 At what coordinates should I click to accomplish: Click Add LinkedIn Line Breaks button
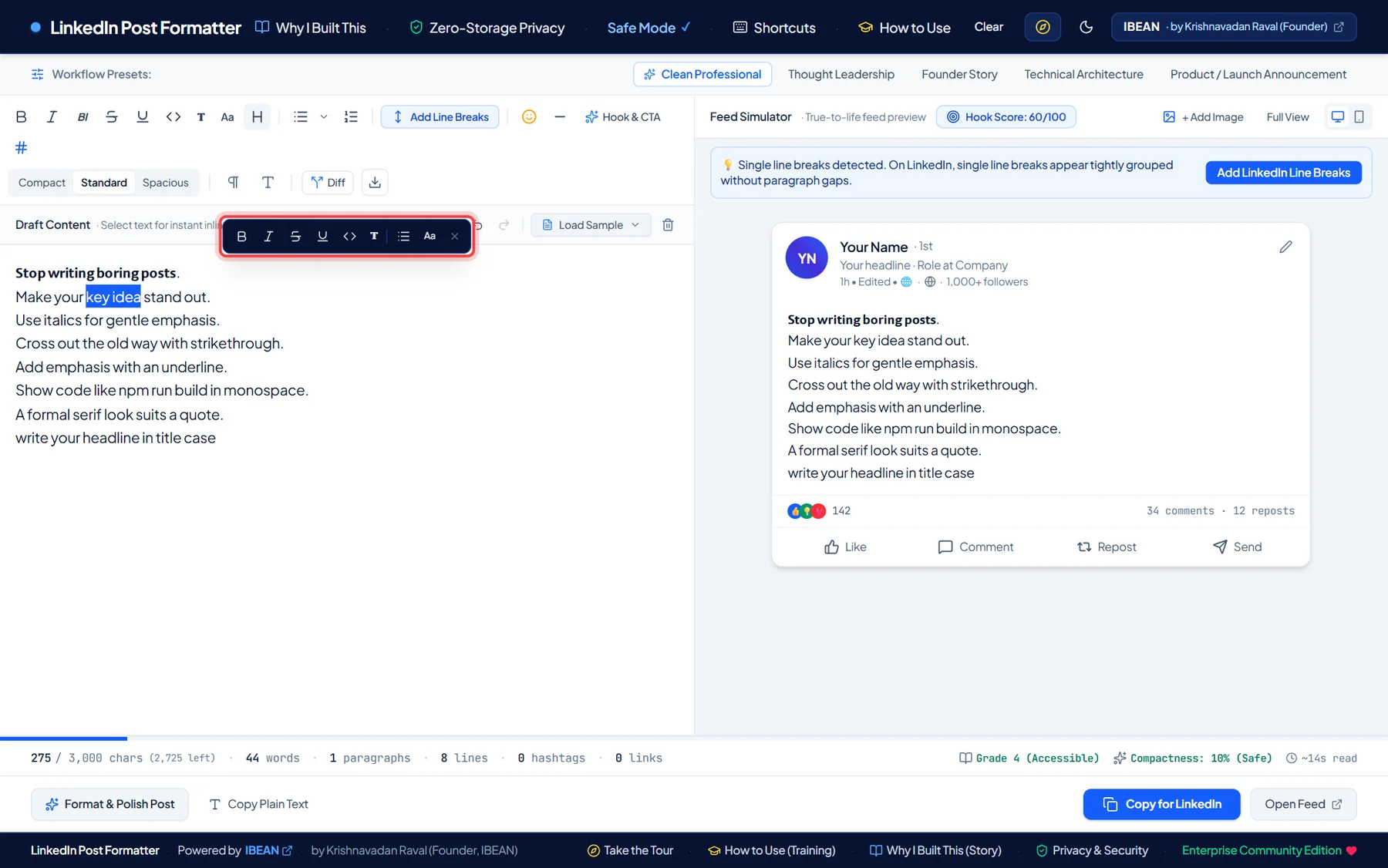[x=1283, y=173]
